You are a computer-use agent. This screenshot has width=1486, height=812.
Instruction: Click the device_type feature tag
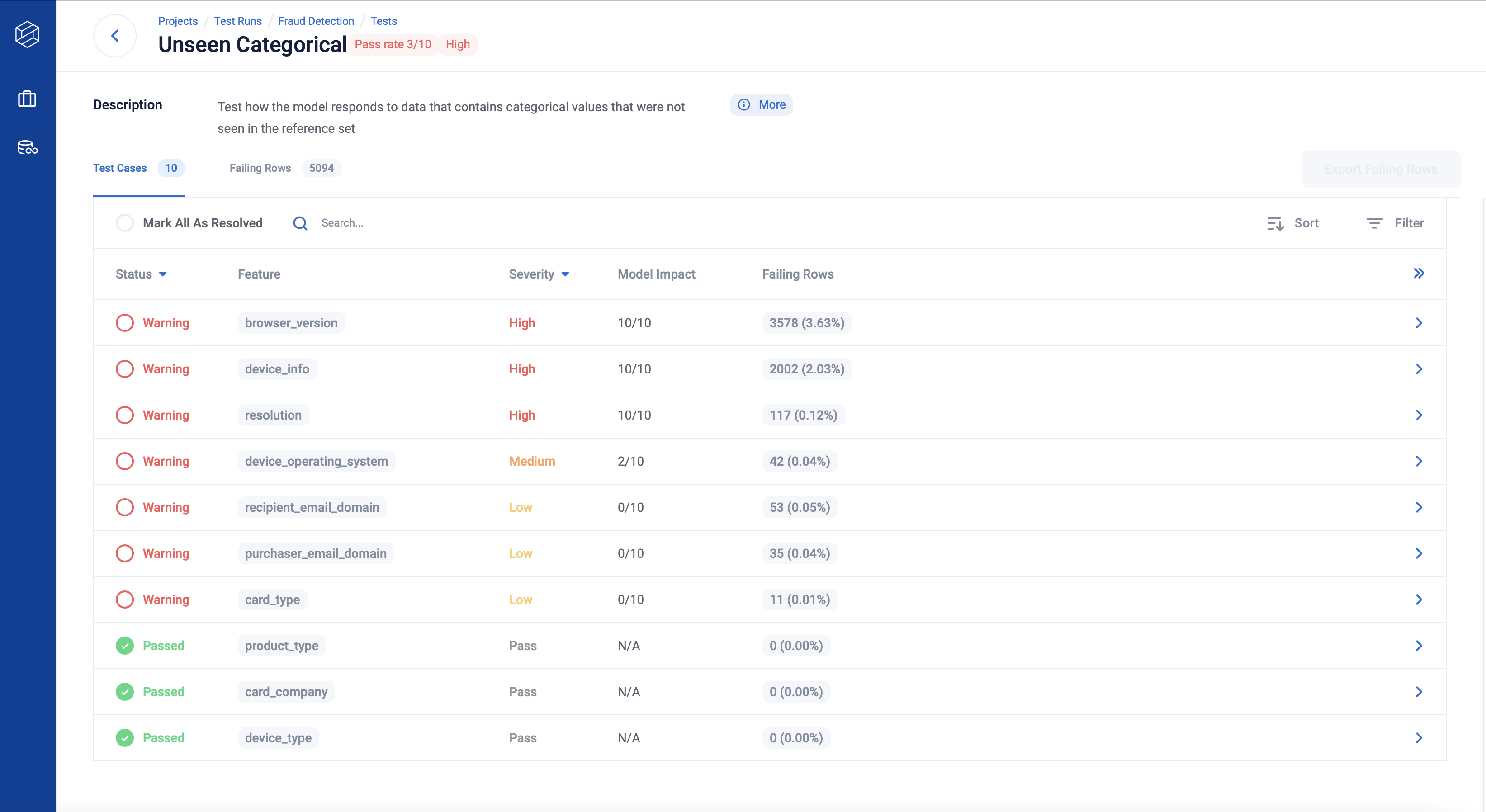pyautogui.click(x=278, y=738)
